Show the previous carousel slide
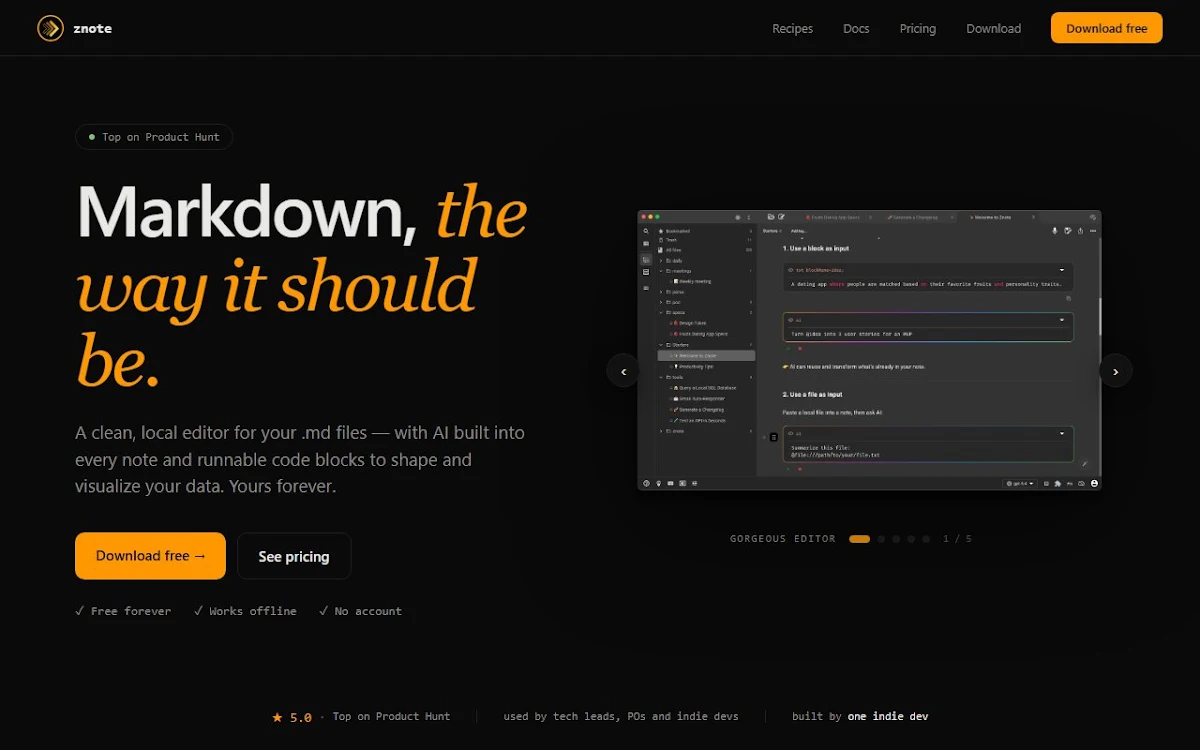This screenshot has height=750, width=1200. (x=623, y=371)
